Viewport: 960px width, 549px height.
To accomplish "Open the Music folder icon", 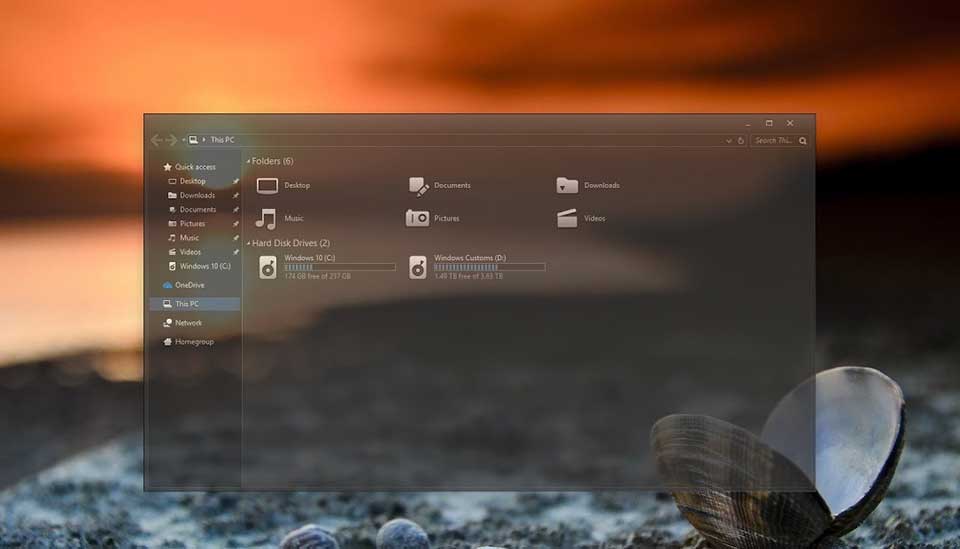I will point(266,218).
